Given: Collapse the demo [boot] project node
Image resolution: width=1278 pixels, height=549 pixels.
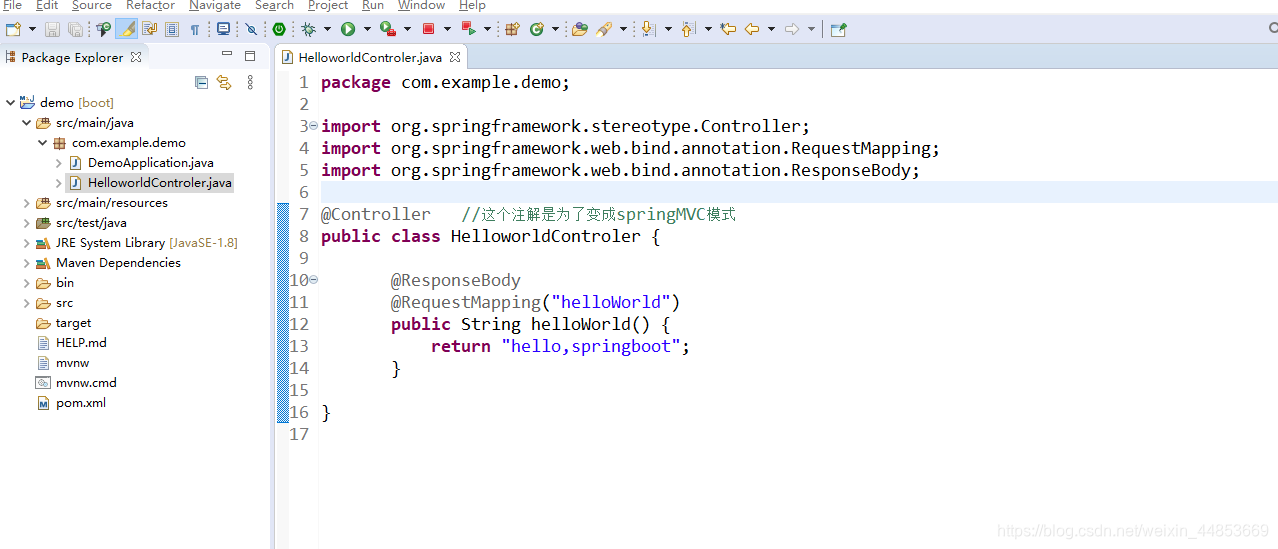Looking at the screenshot, I should 10,102.
